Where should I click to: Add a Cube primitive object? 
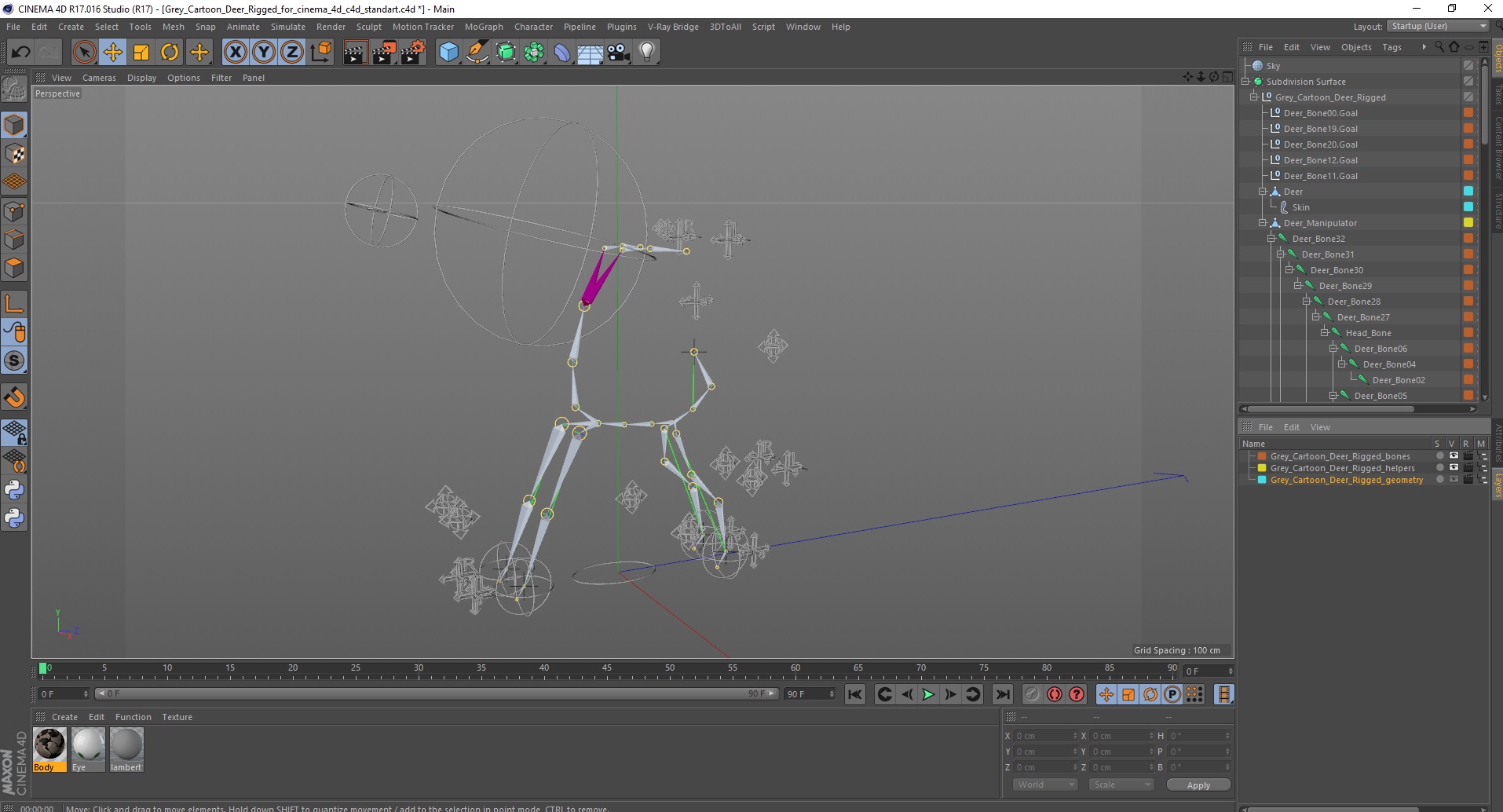(x=448, y=53)
